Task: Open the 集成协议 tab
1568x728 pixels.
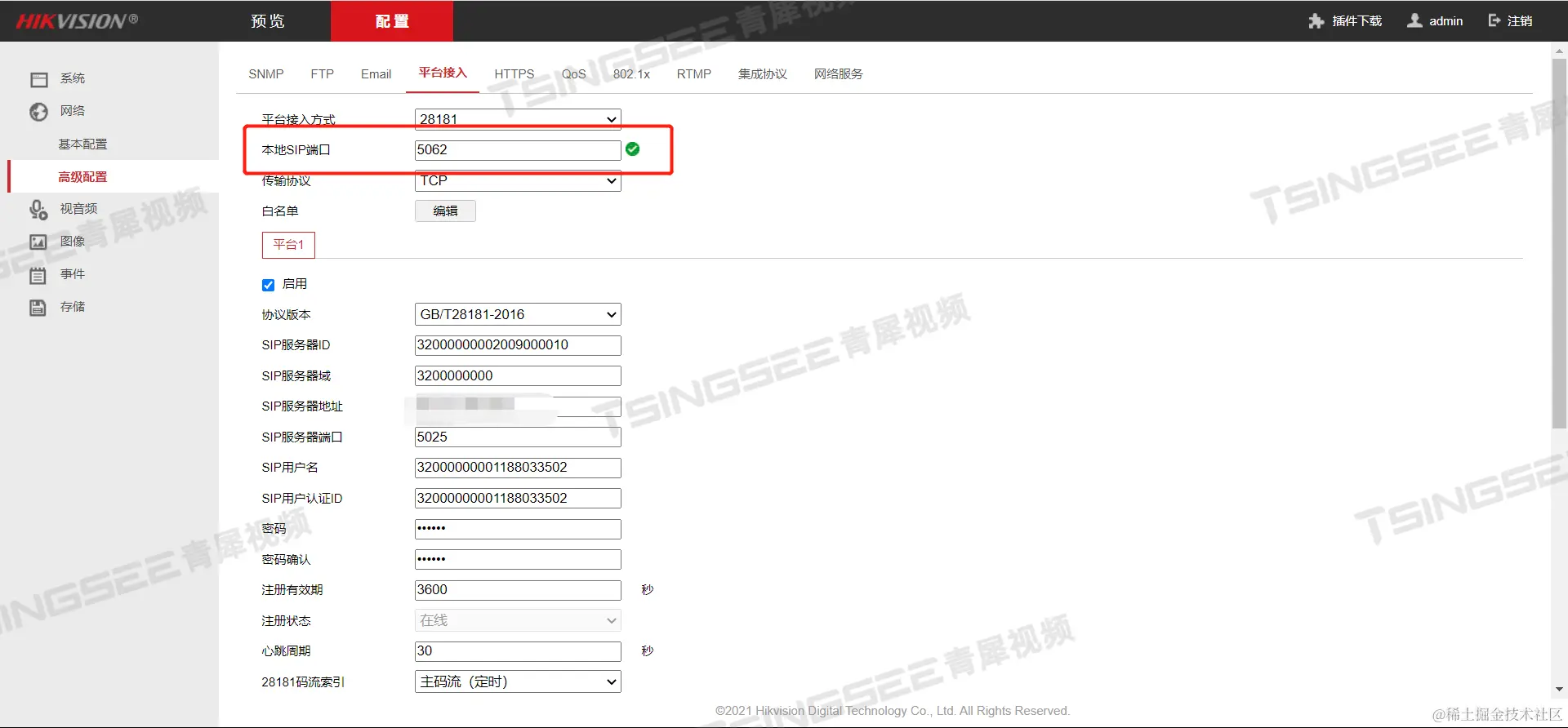Action: (x=763, y=74)
